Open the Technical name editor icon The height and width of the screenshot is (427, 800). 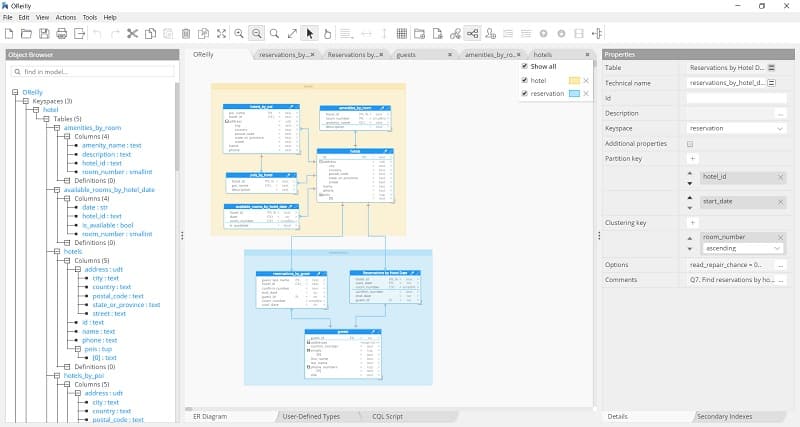tap(771, 83)
